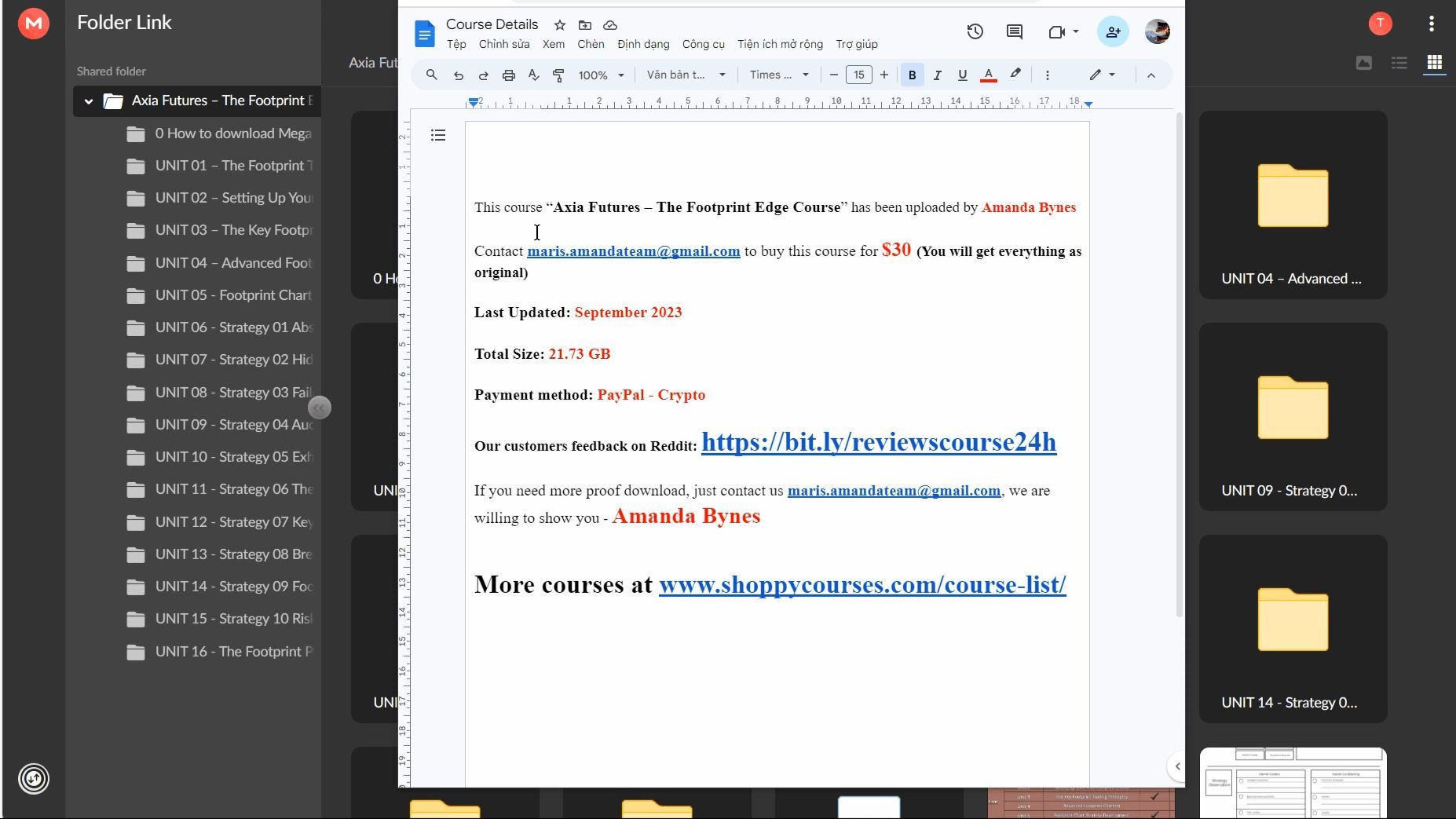Star the Course Details document
1456x819 pixels.
pyautogui.click(x=559, y=25)
